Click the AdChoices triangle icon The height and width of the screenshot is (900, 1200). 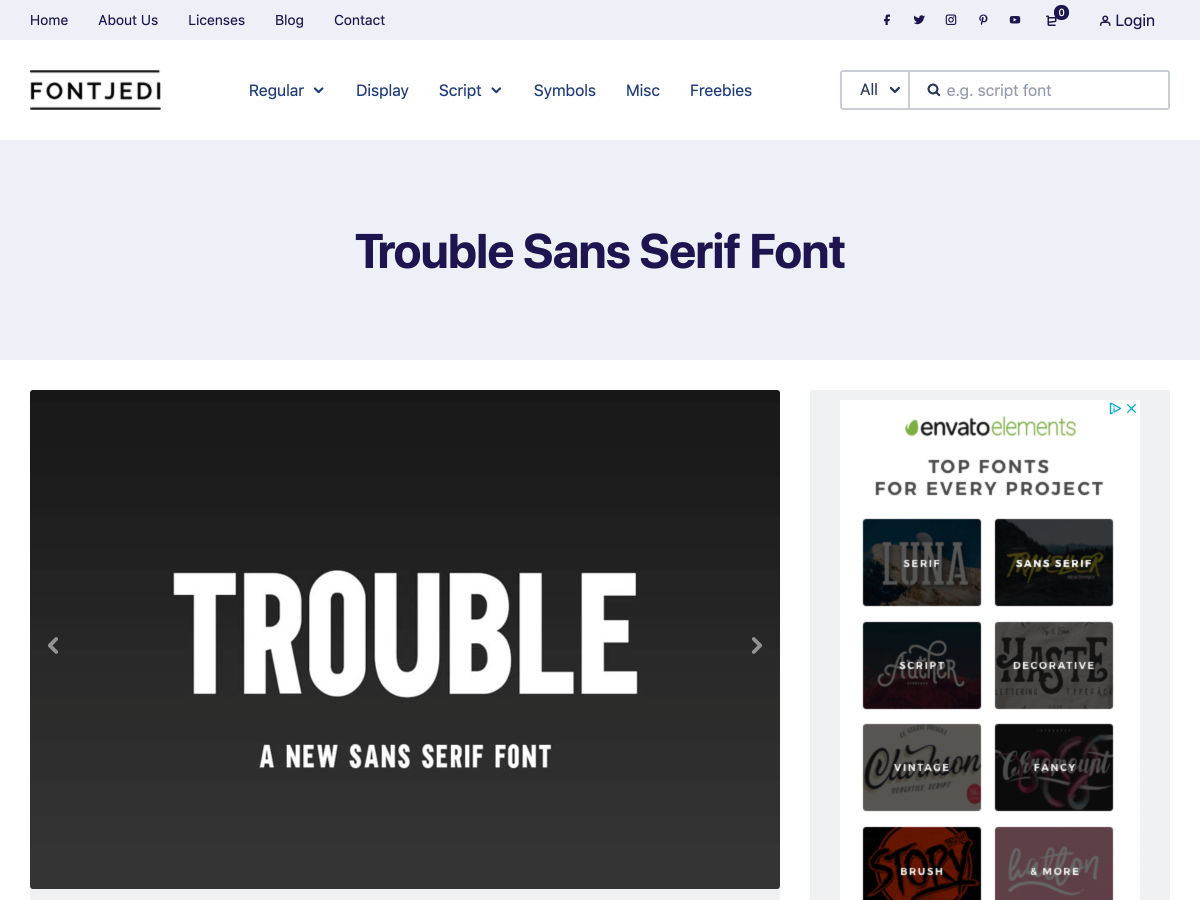point(1115,408)
